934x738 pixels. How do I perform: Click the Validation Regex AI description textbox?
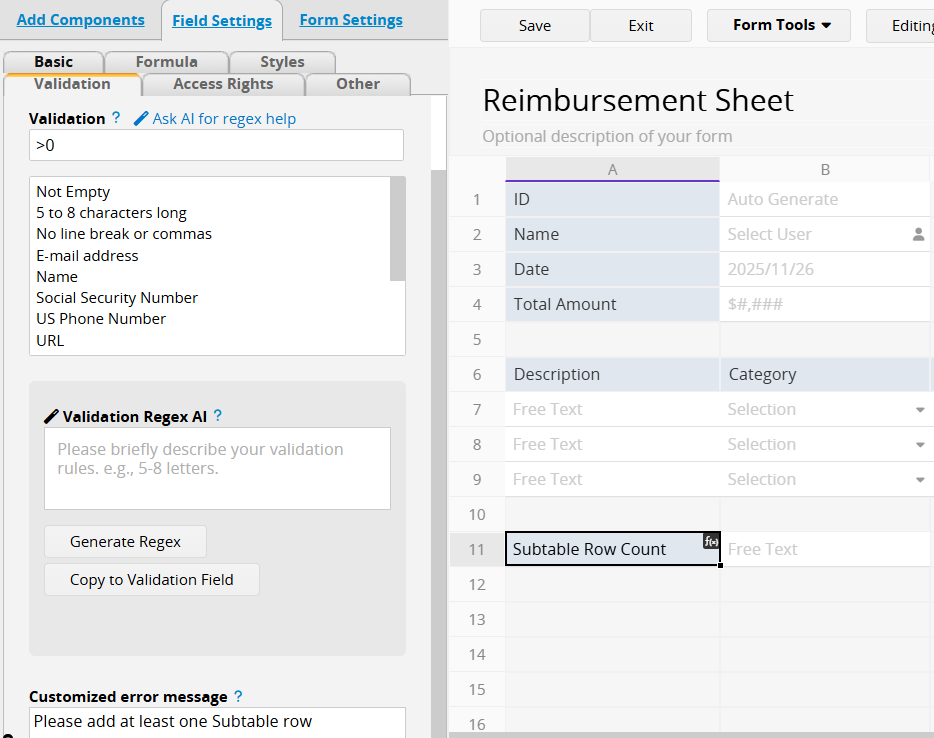coord(217,469)
